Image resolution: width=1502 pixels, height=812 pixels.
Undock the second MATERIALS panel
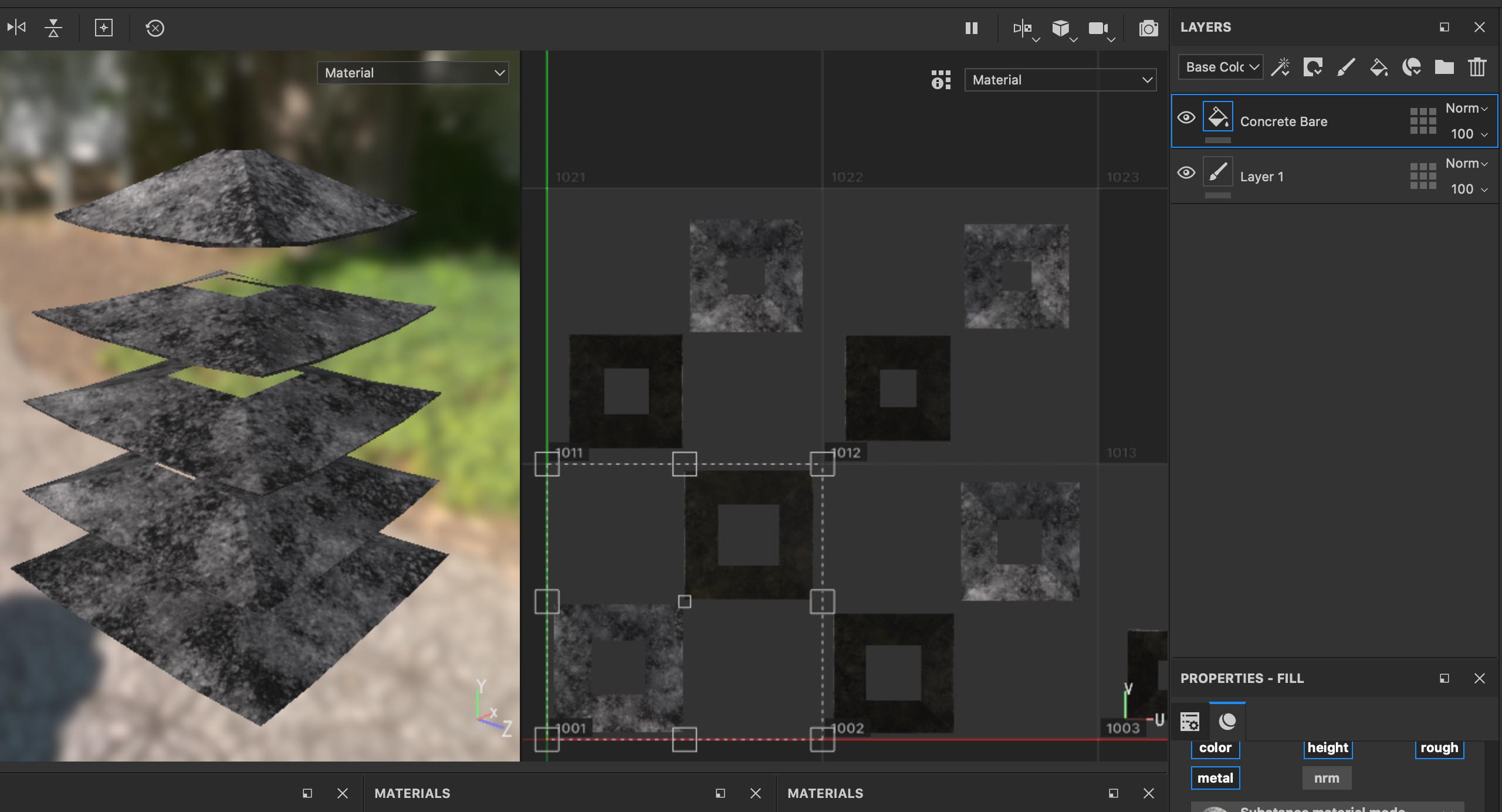1113,793
